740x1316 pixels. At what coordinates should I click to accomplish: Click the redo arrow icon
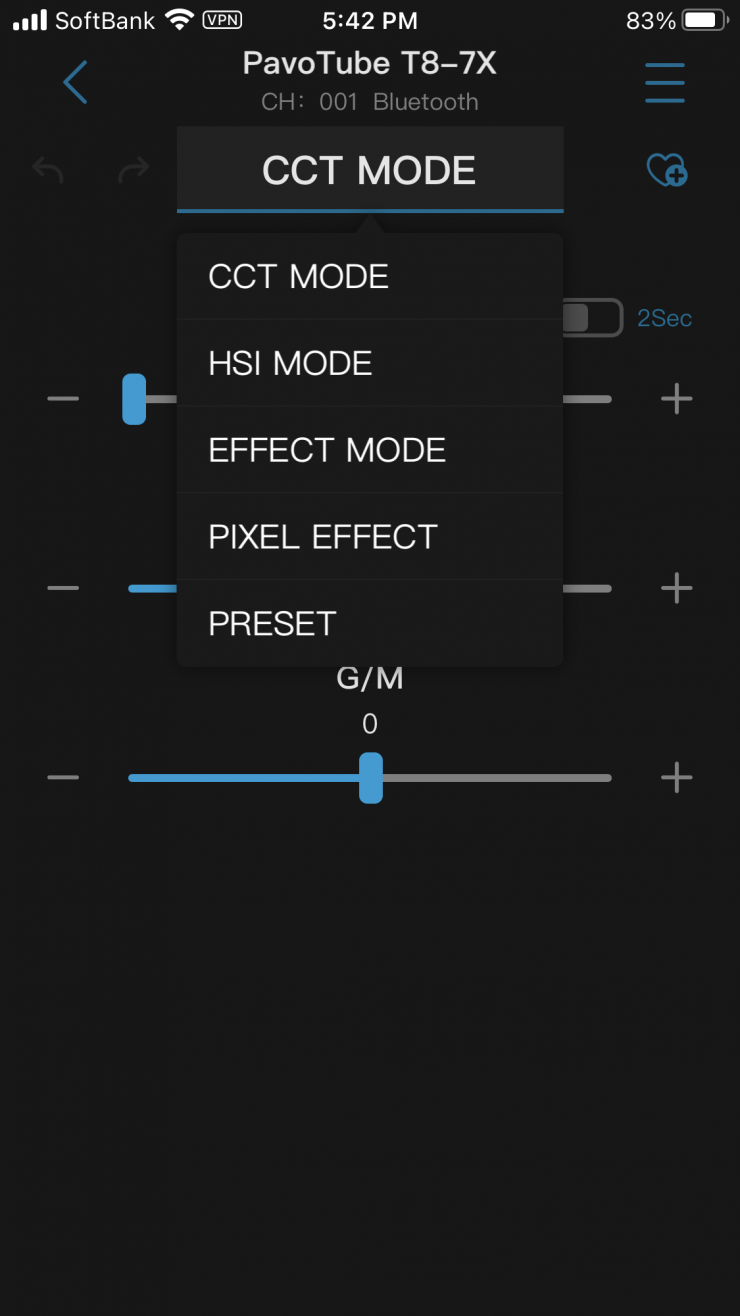133,170
